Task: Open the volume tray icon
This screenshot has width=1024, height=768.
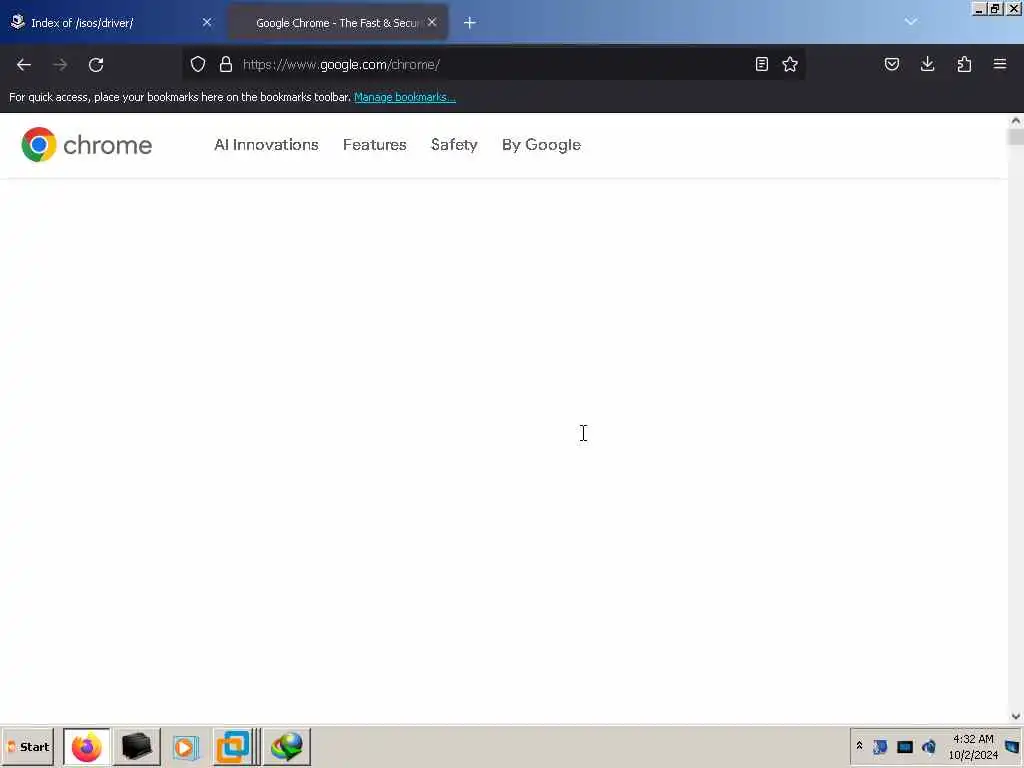Action: (x=929, y=746)
